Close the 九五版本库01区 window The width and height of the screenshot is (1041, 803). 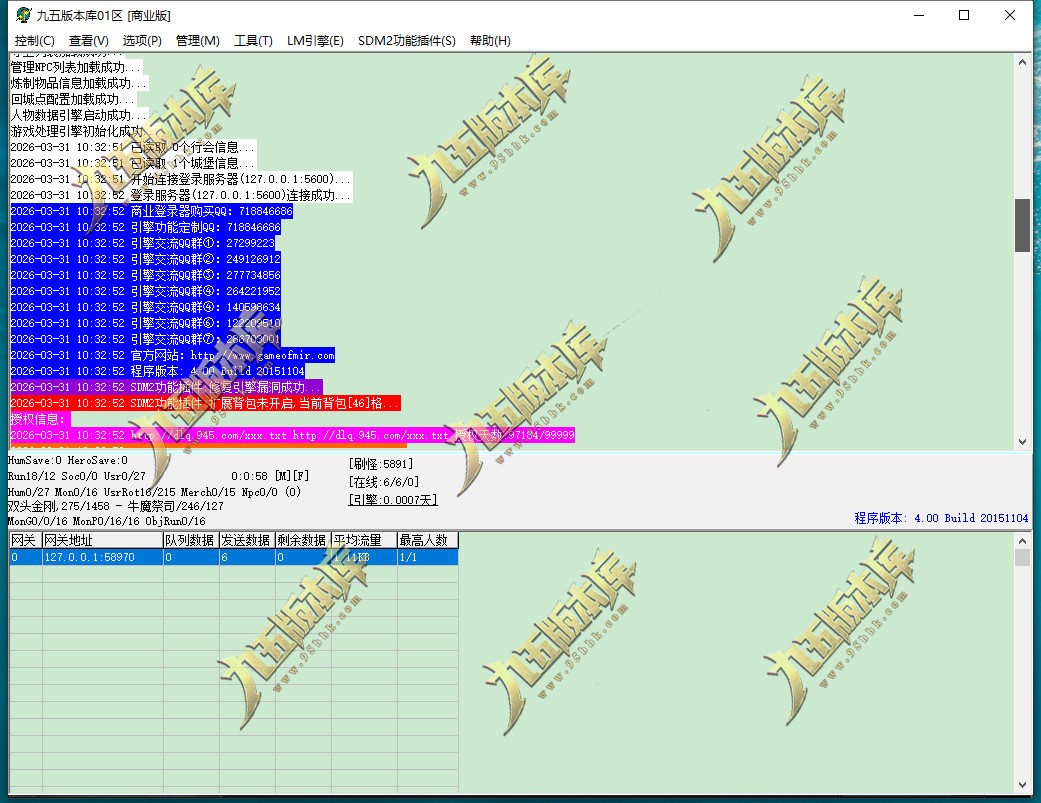pos(1010,15)
